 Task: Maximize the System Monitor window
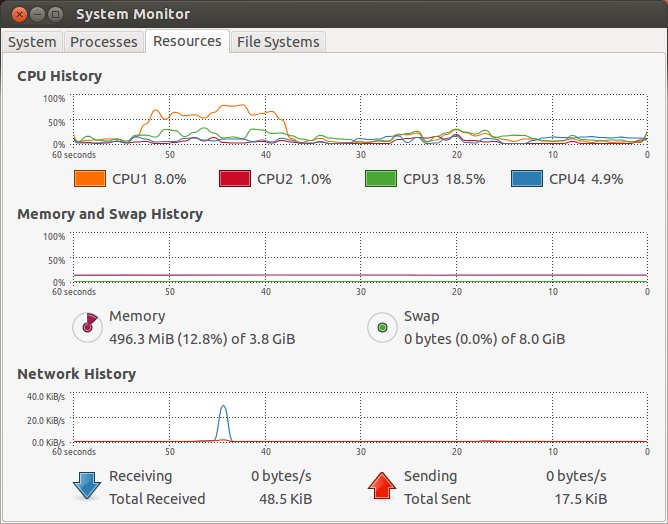[x=55, y=14]
